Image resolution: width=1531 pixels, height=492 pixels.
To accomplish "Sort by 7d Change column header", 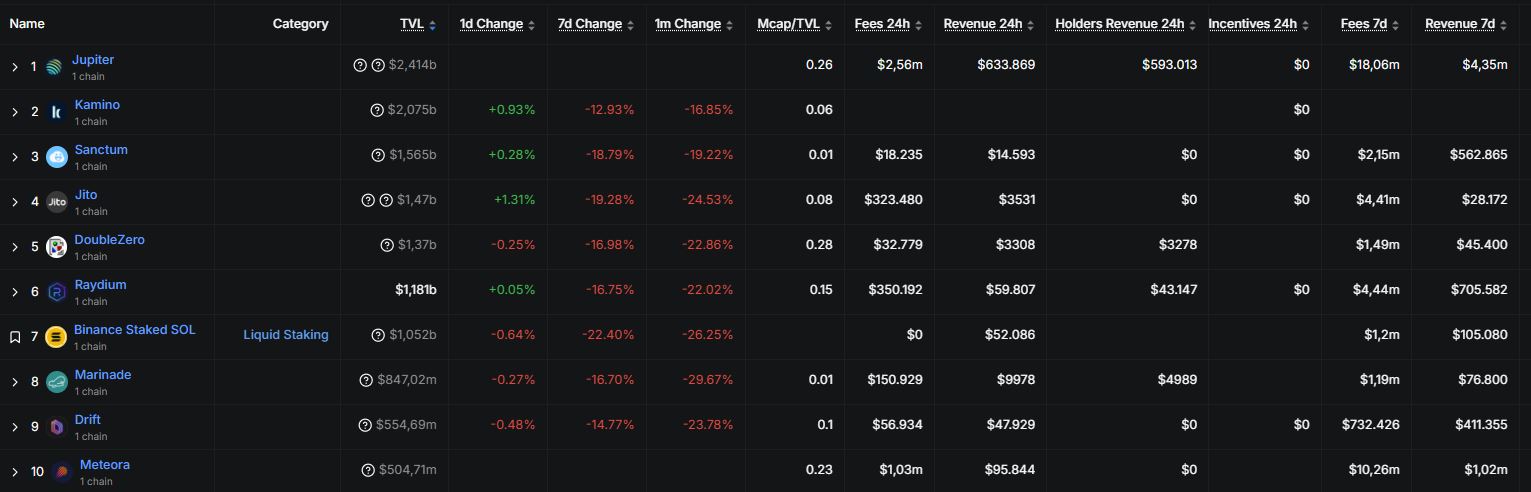I will (590, 24).
